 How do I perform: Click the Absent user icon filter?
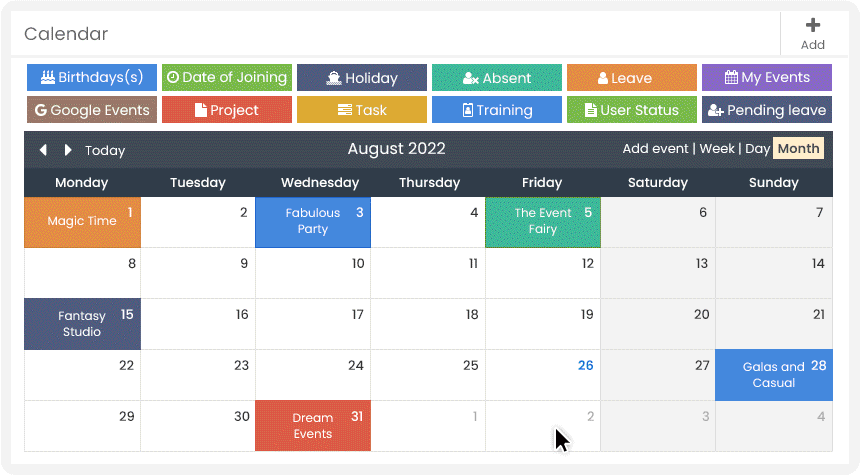point(496,77)
